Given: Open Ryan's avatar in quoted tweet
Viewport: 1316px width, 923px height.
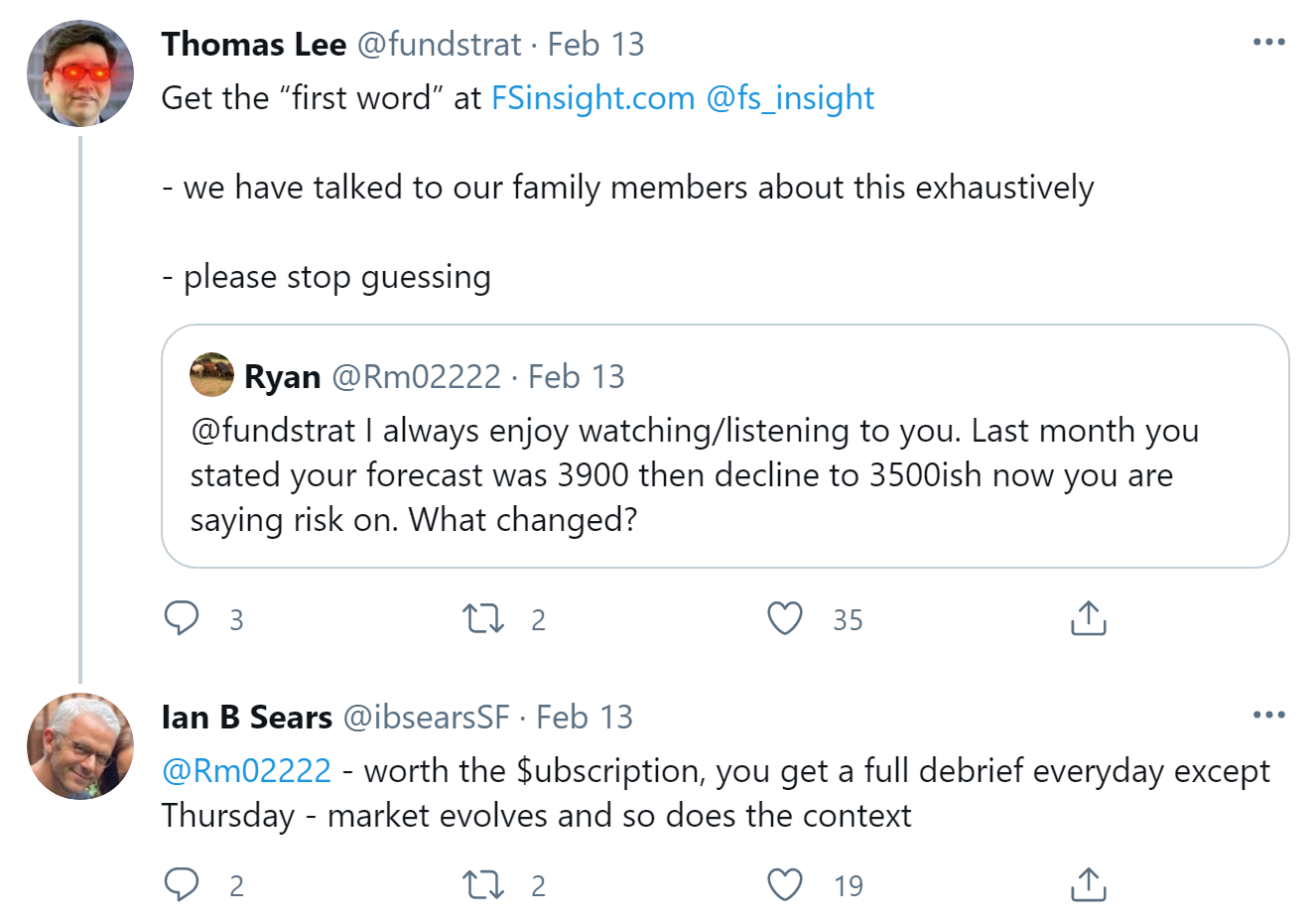Looking at the screenshot, I should pos(211,375).
